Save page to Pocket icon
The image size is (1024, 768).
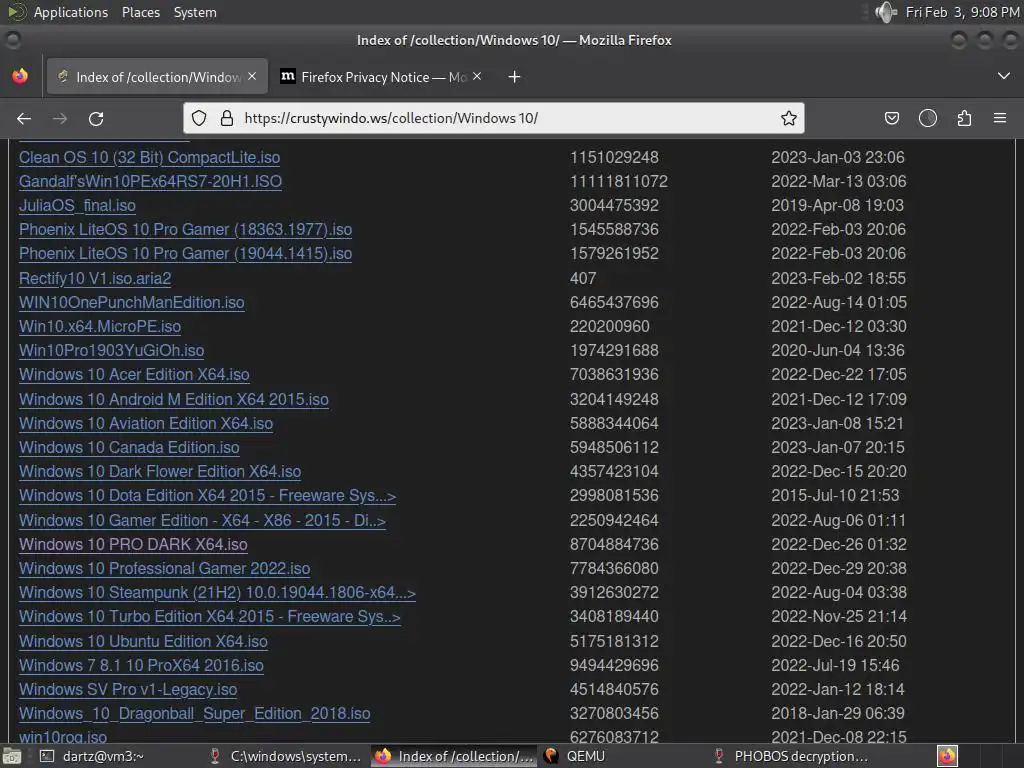pos(891,118)
